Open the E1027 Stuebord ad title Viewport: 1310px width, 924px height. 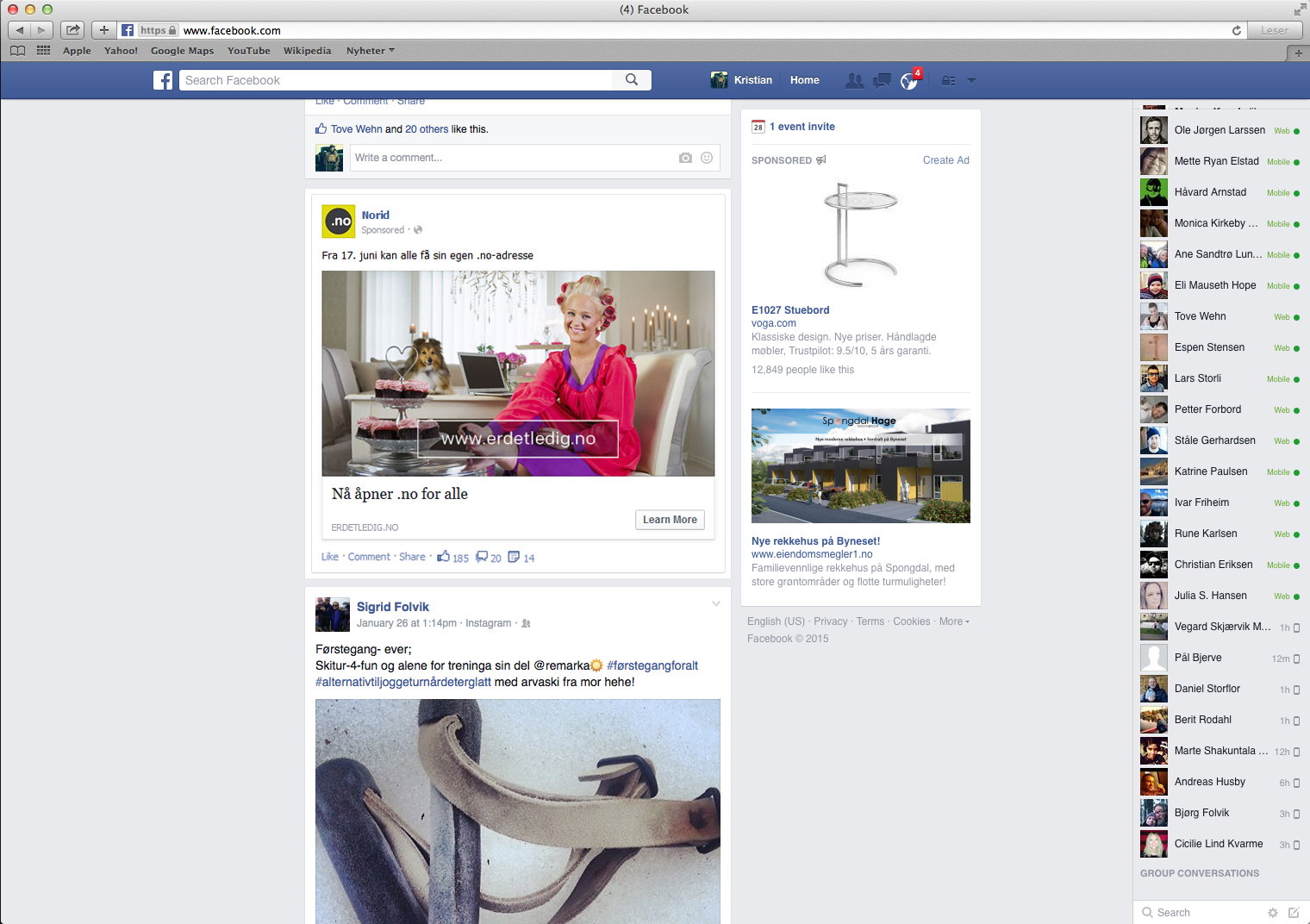coord(790,310)
